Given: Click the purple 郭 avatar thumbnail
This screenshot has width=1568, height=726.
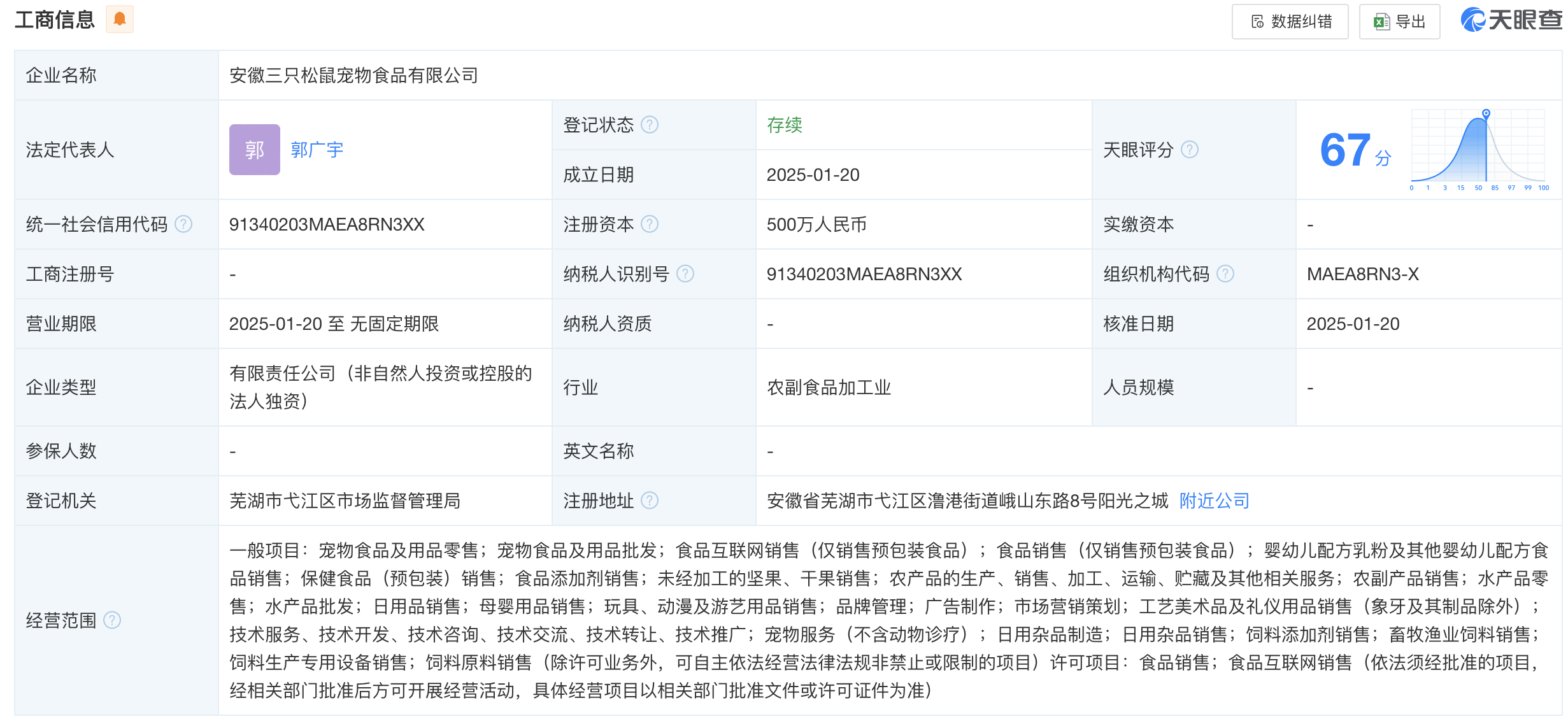Looking at the screenshot, I should pyautogui.click(x=254, y=150).
